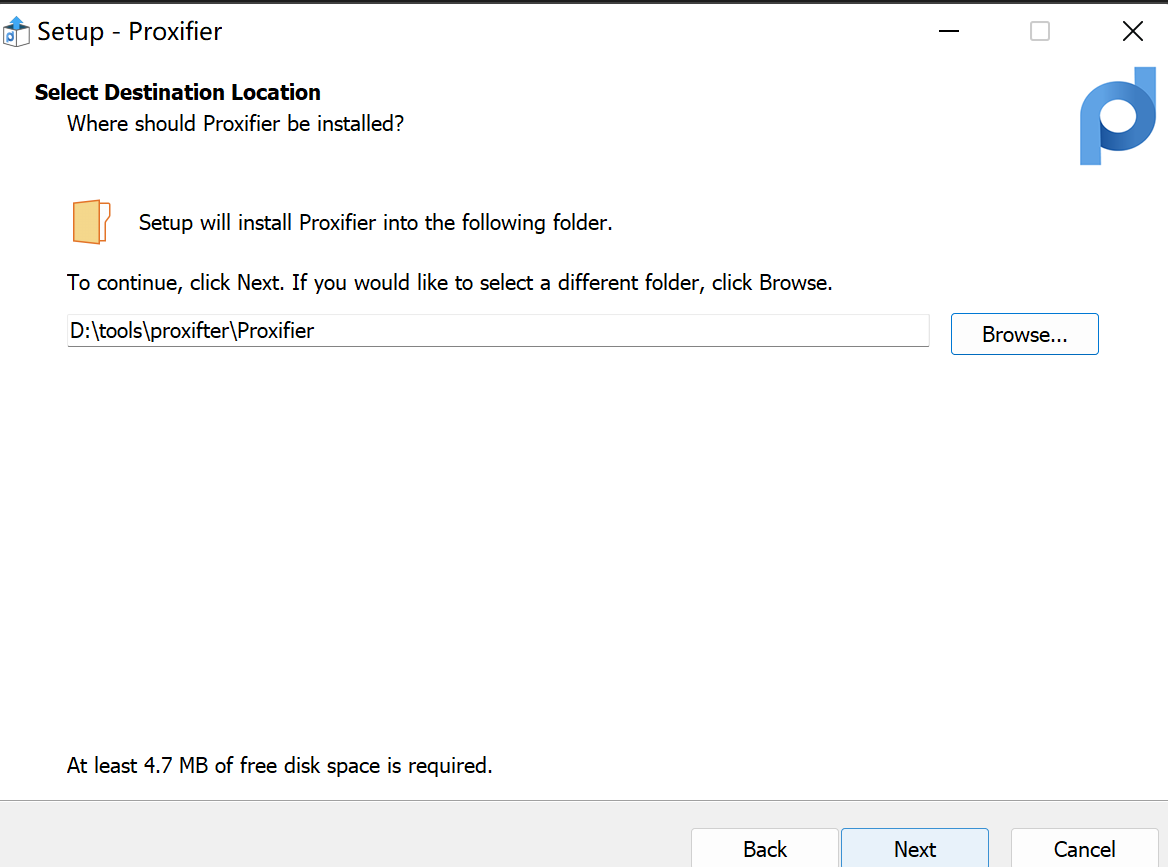Click the 4.7 MB free disk space notice
The width and height of the screenshot is (1168, 867).
tap(279, 766)
